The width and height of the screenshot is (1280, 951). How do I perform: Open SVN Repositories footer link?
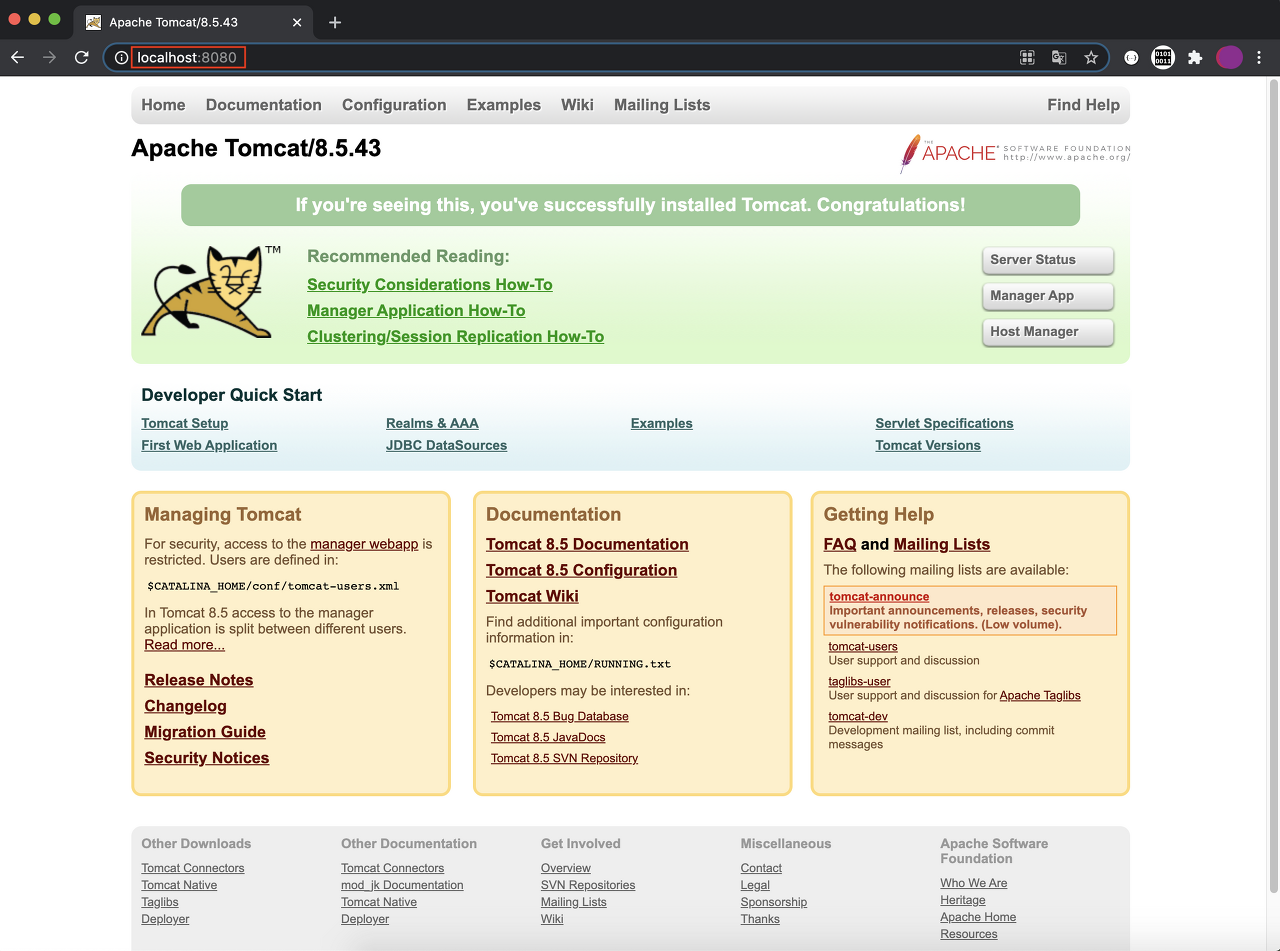point(588,885)
